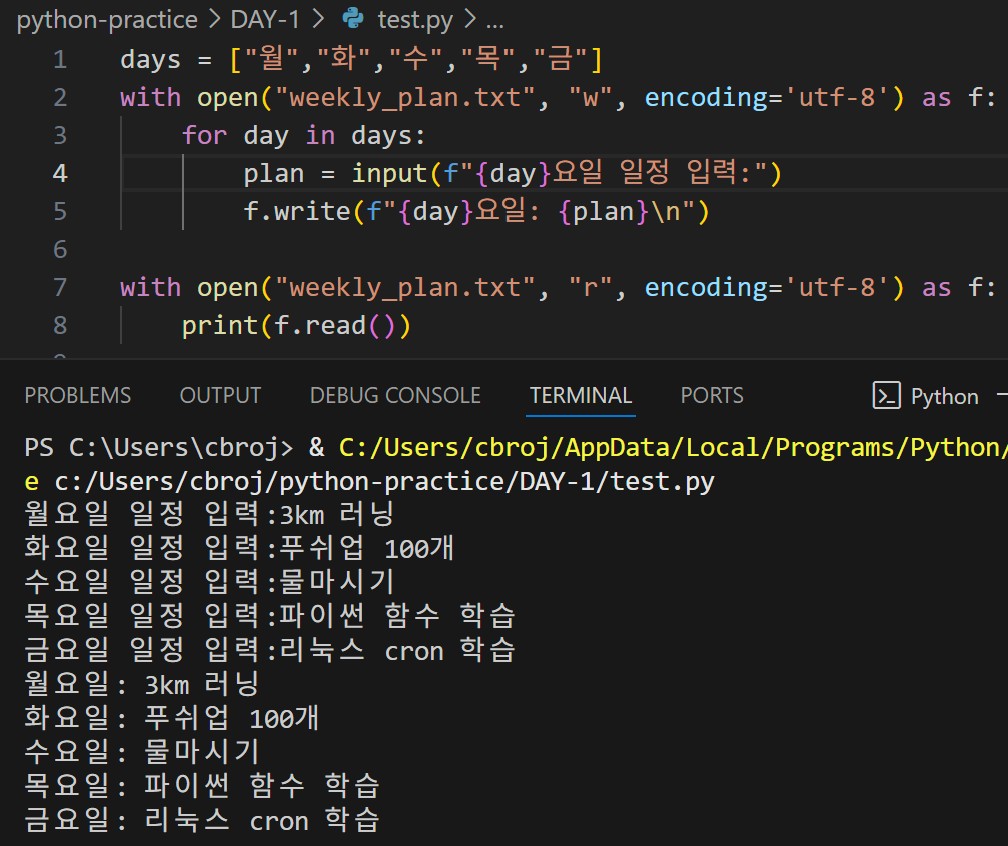1008x846 pixels.
Task: Place cursor on 'days' variable on line 1
Action: click(150, 60)
